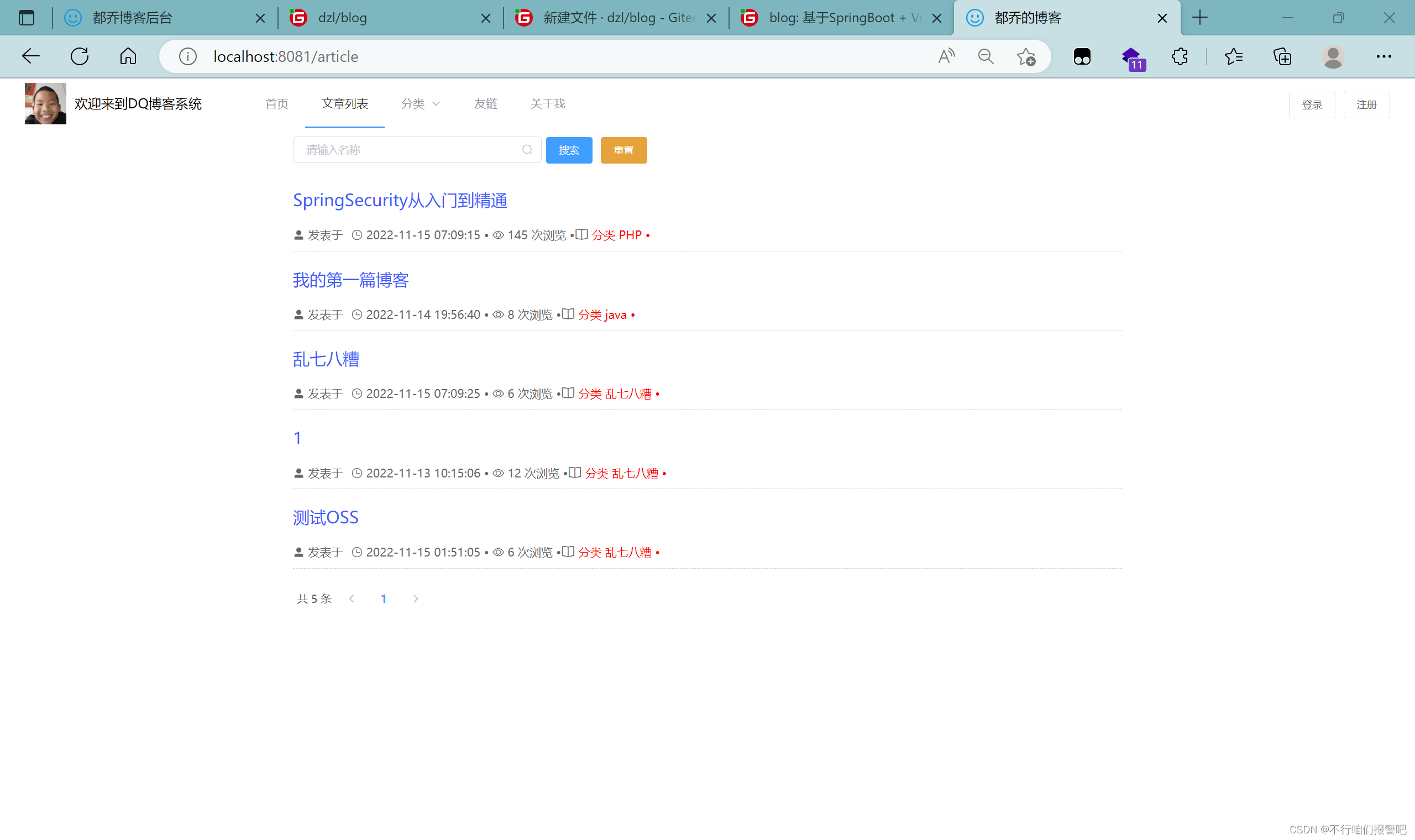Select the 友链 navigation item

tap(485, 103)
